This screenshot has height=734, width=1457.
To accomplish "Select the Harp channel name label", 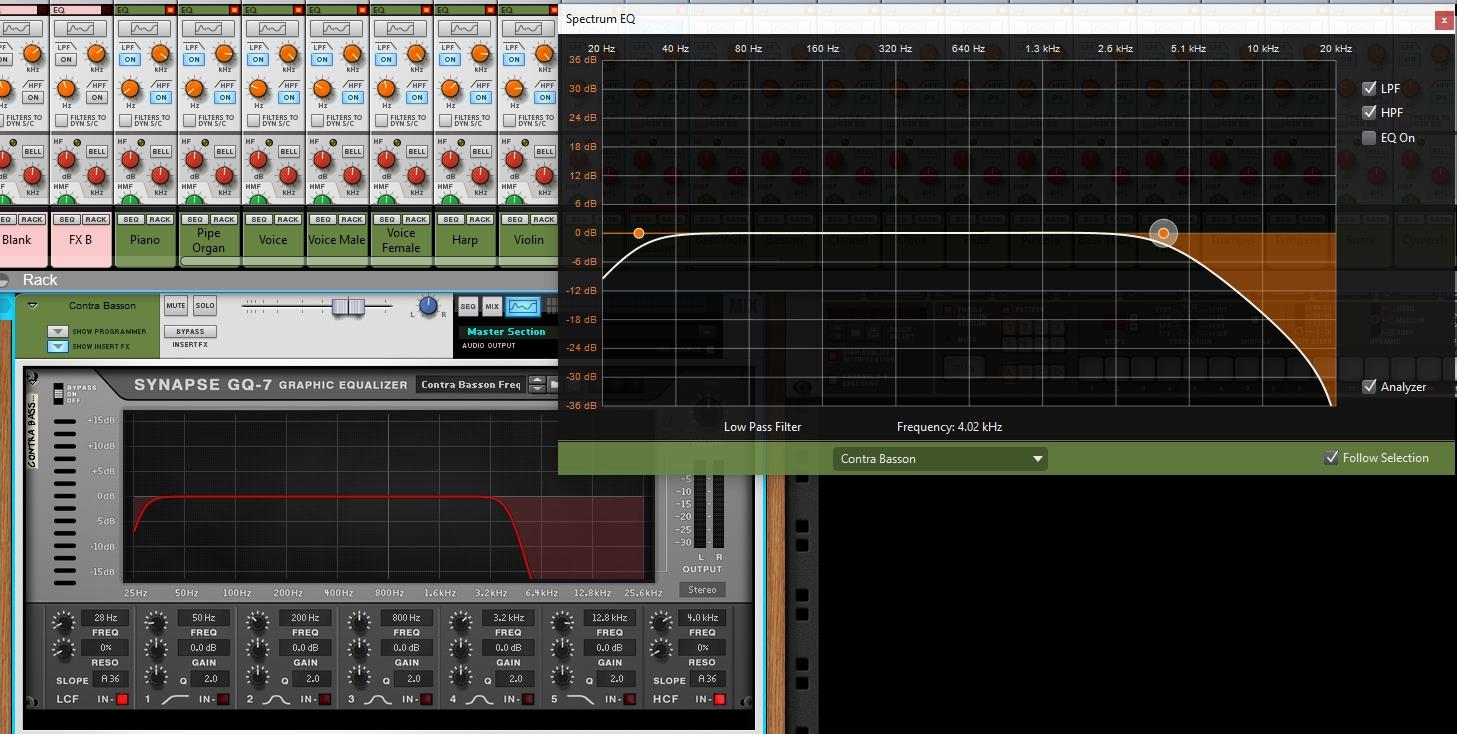I will [x=465, y=240].
